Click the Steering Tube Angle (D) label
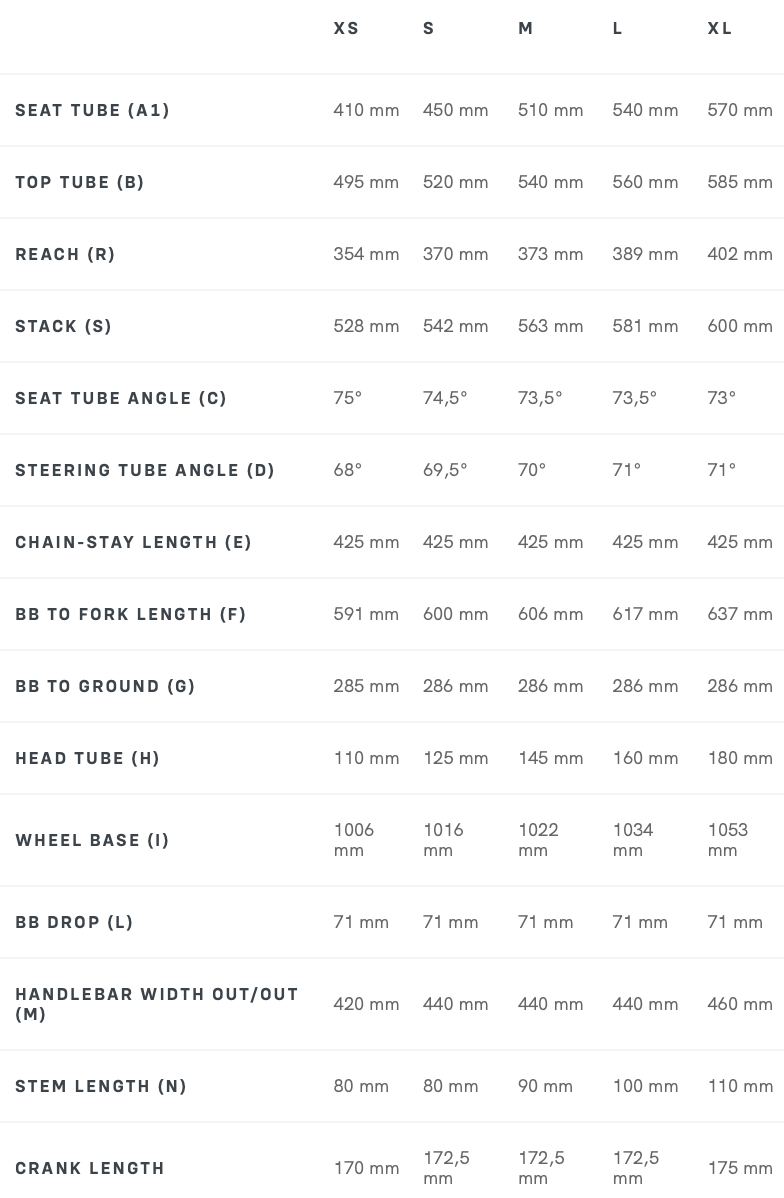 click(x=144, y=470)
